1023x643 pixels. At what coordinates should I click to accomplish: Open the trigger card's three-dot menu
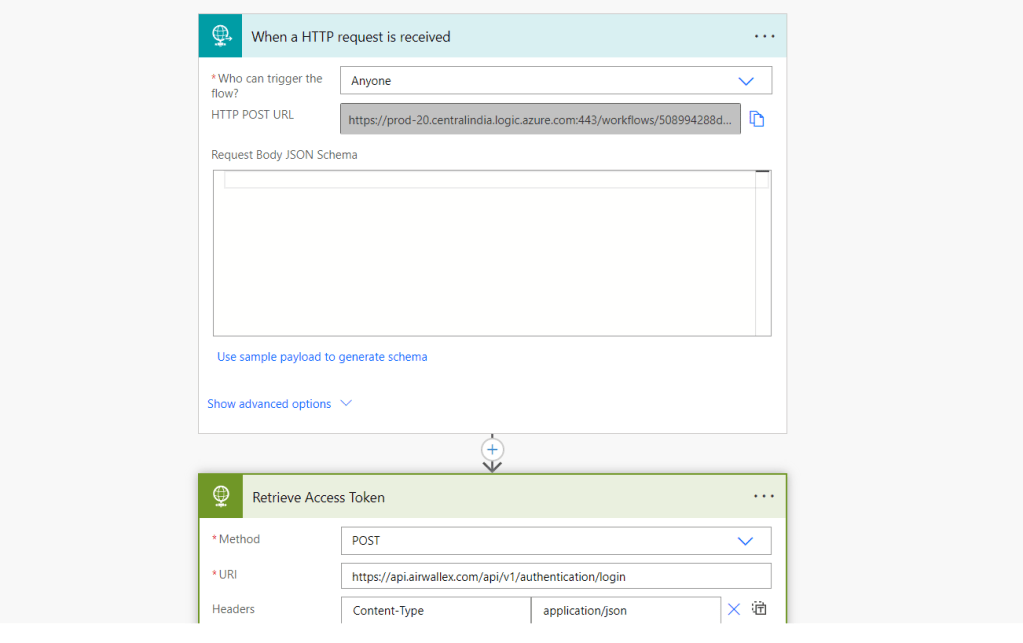(764, 36)
